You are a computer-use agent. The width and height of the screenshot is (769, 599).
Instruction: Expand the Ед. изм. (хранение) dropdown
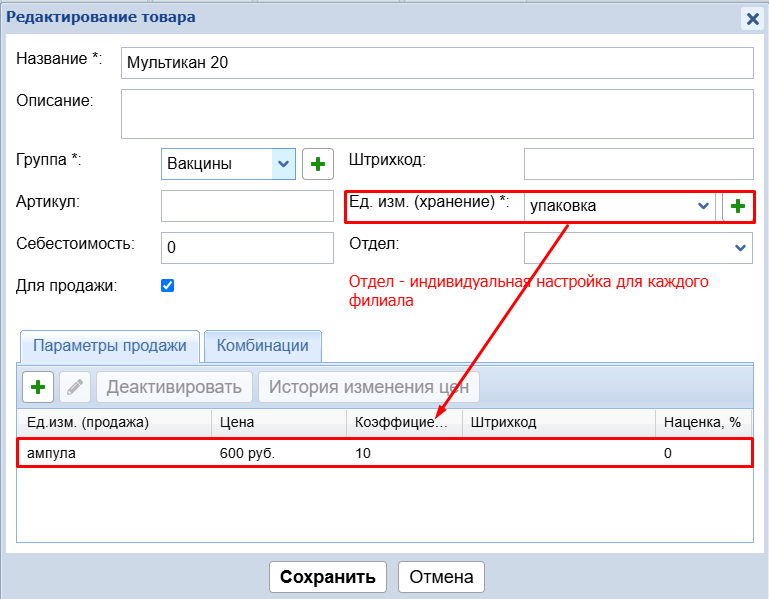702,206
